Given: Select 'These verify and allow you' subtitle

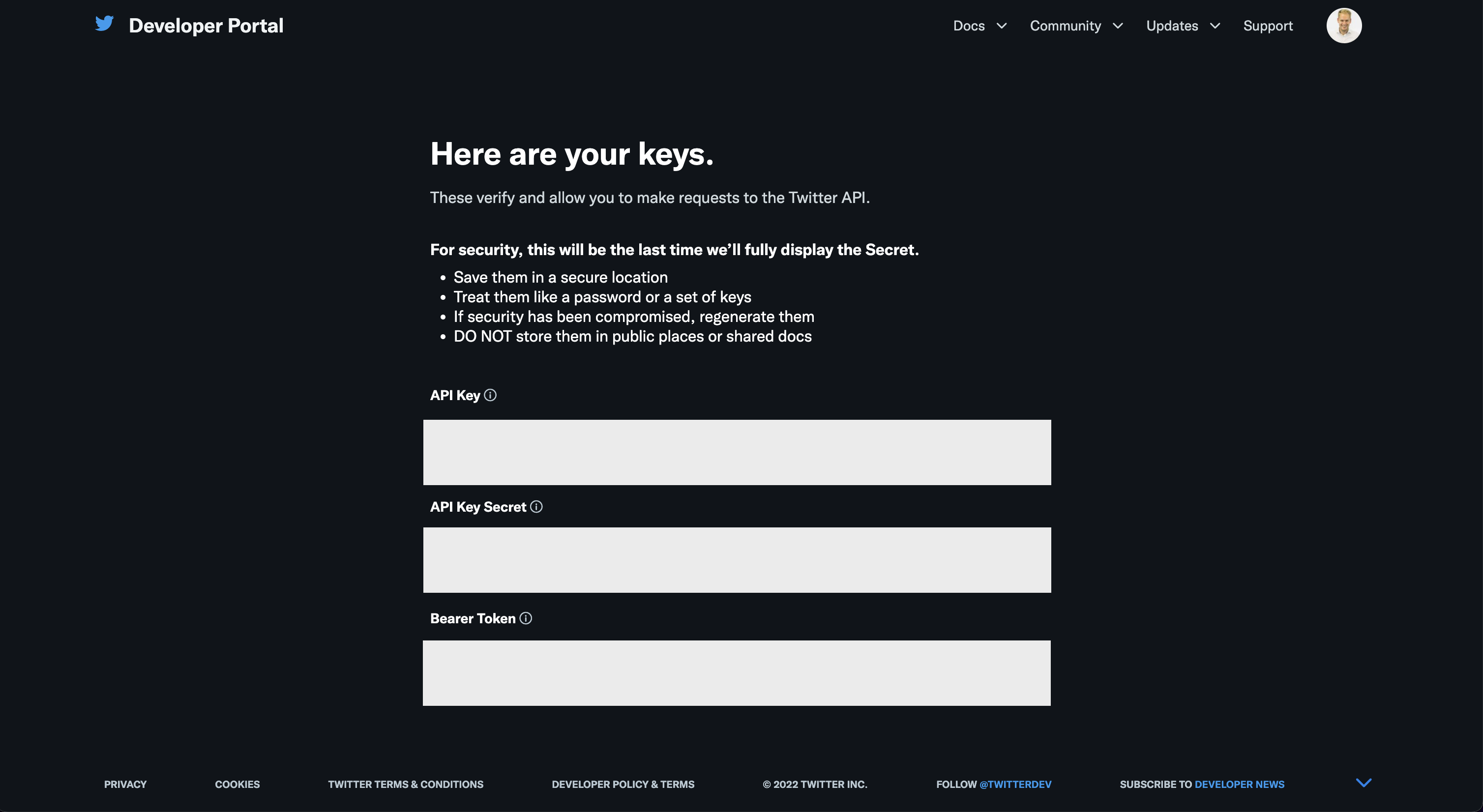Looking at the screenshot, I should tap(650, 198).
